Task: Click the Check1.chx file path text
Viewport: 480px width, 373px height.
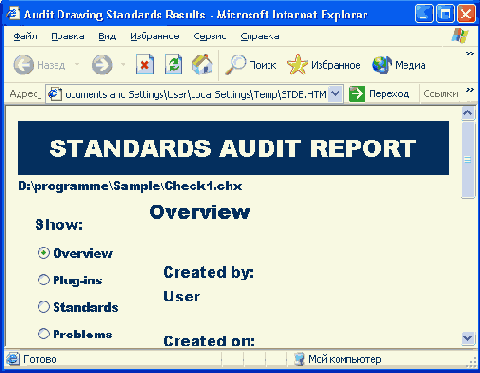Action: click(x=130, y=186)
